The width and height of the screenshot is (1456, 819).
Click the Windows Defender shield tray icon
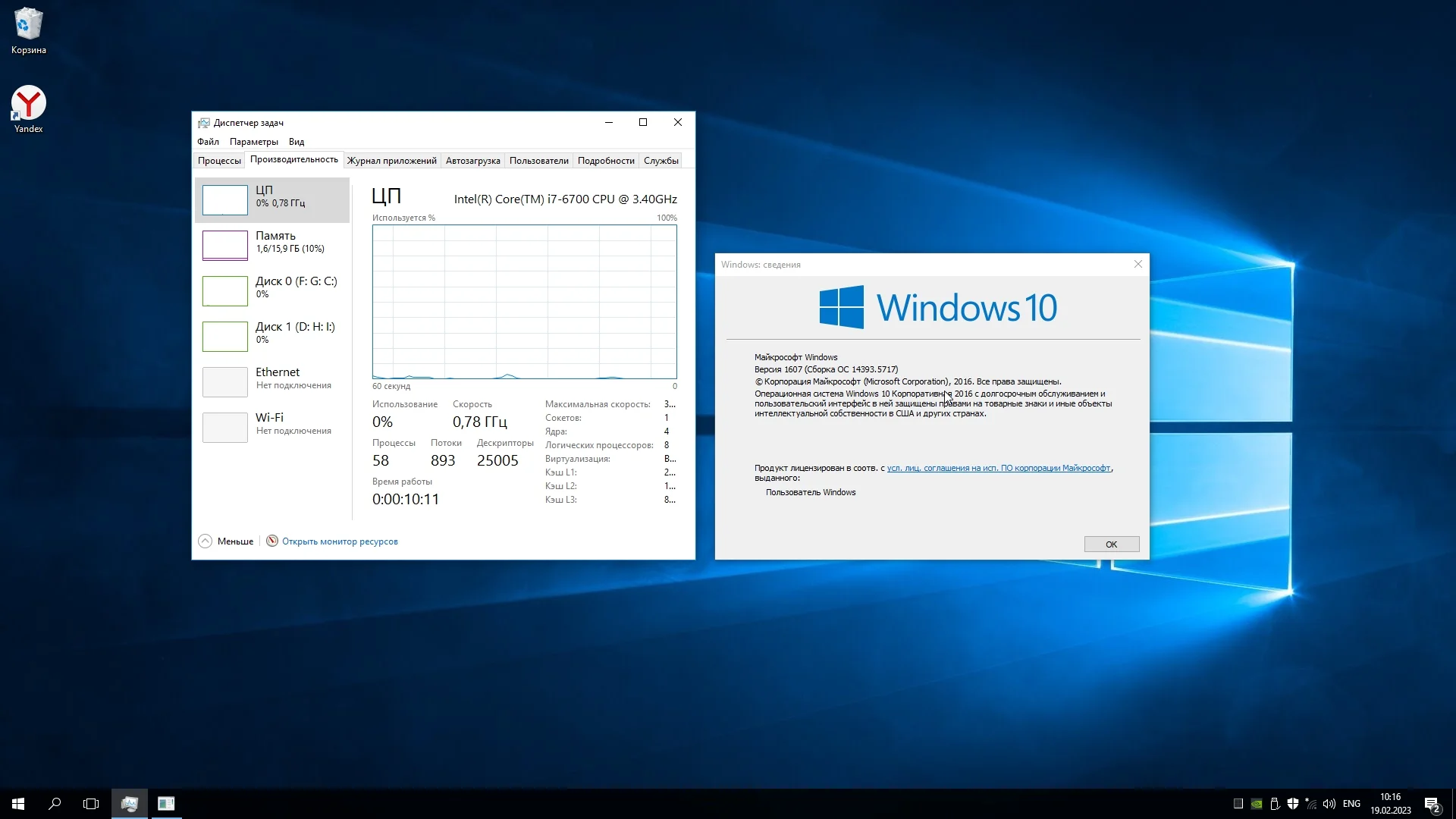(x=1293, y=804)
